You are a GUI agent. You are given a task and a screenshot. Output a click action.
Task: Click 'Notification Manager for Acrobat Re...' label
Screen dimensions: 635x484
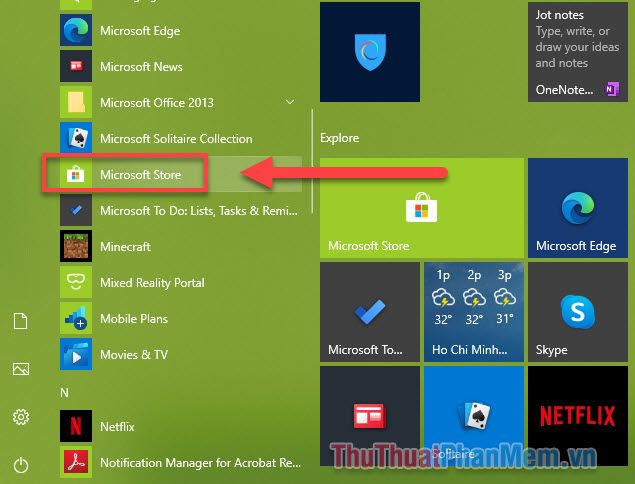pyautogui.click(x=200, y=463)
